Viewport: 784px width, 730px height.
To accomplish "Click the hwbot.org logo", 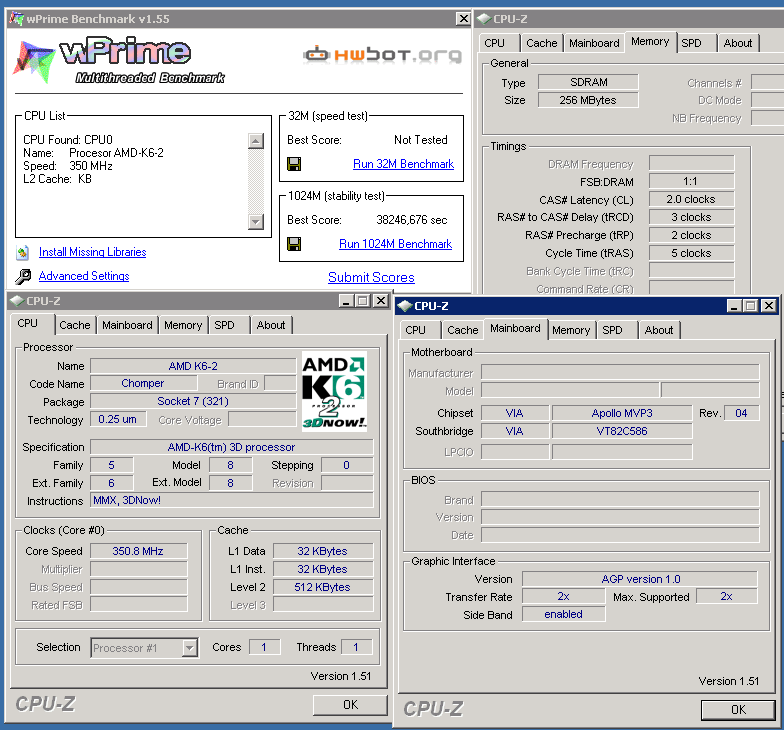I will coord(382,54).
